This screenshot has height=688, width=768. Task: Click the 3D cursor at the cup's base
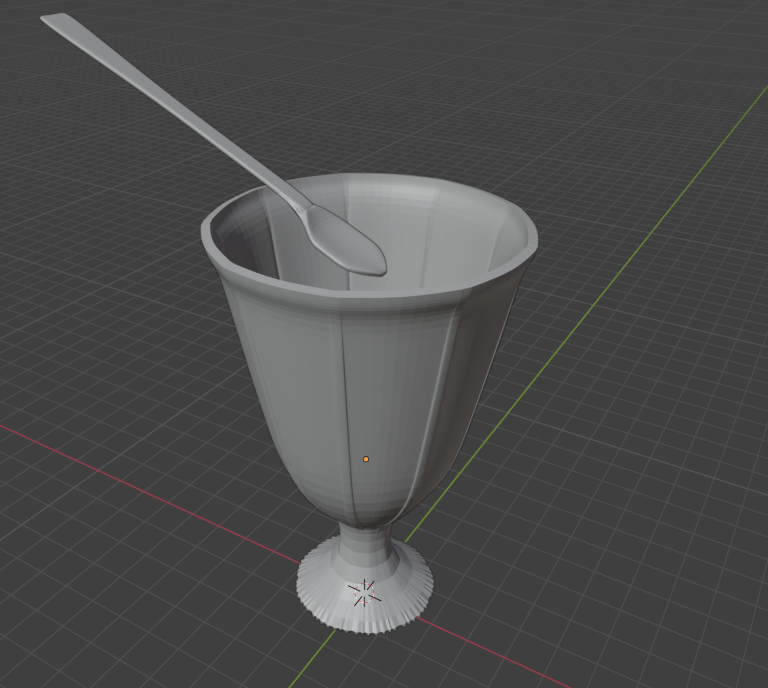(364, 592)
